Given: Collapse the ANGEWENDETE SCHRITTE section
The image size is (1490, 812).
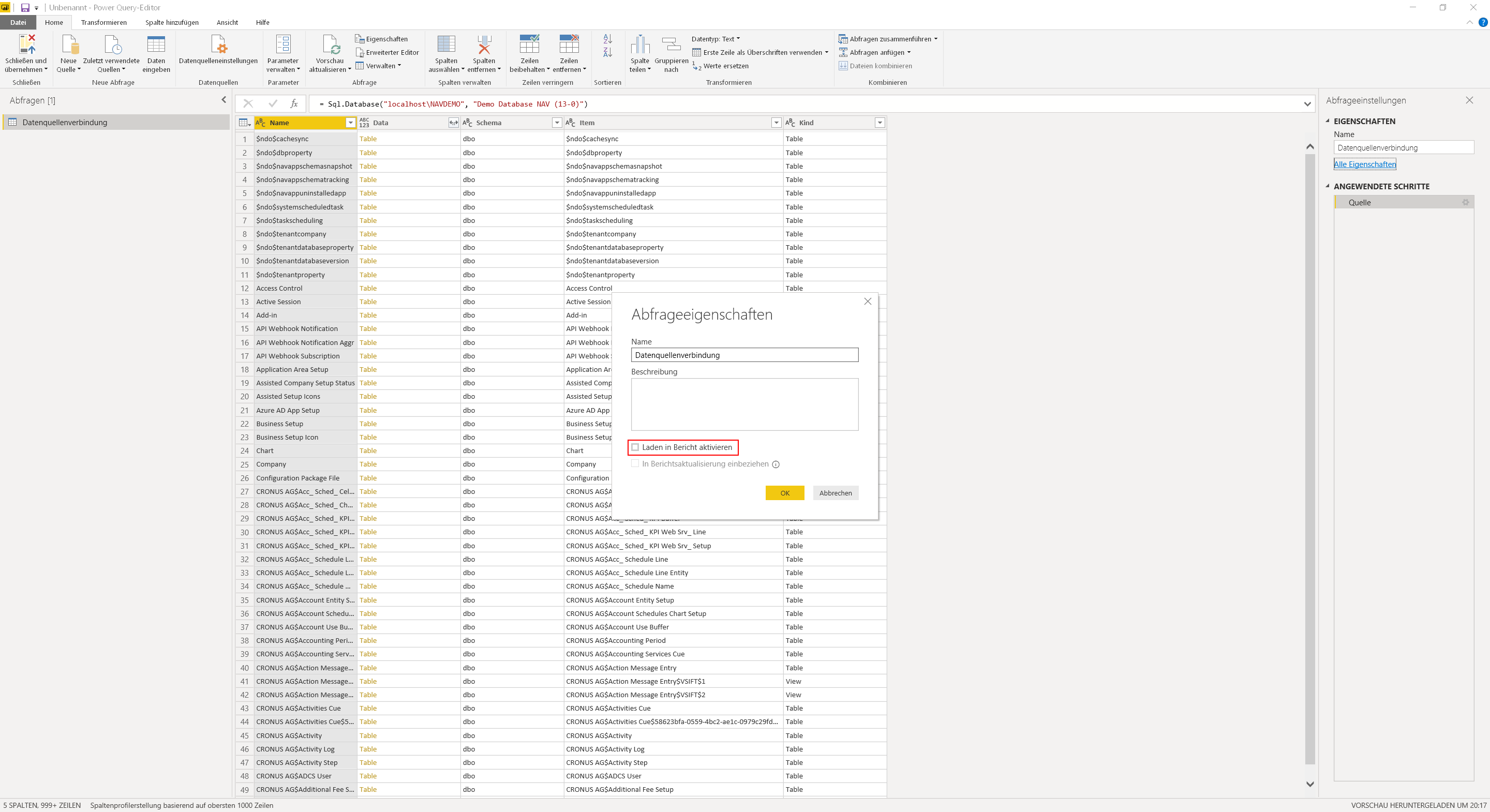Looking at the screenshot, I should [x=1328, y=186].
